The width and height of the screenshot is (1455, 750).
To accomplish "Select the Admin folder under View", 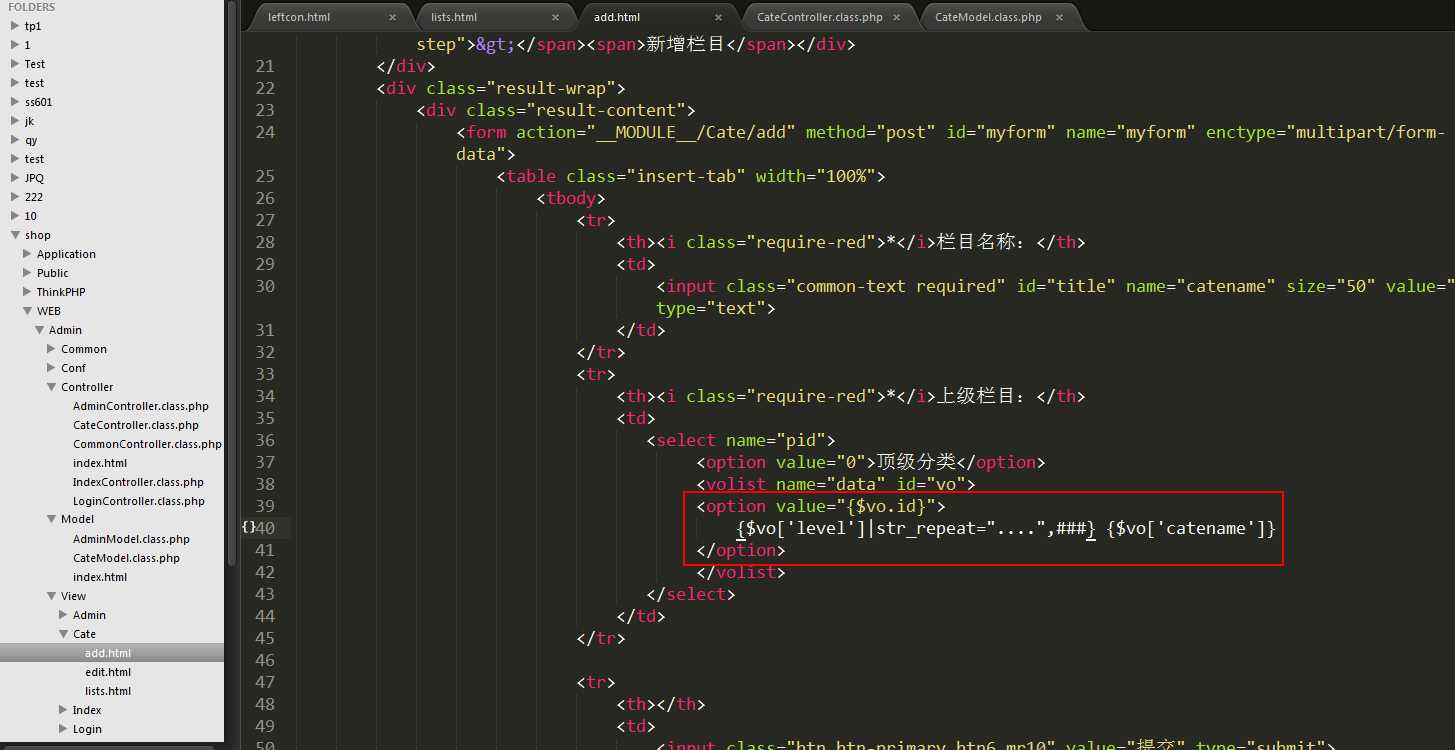I will click(89, 615).
